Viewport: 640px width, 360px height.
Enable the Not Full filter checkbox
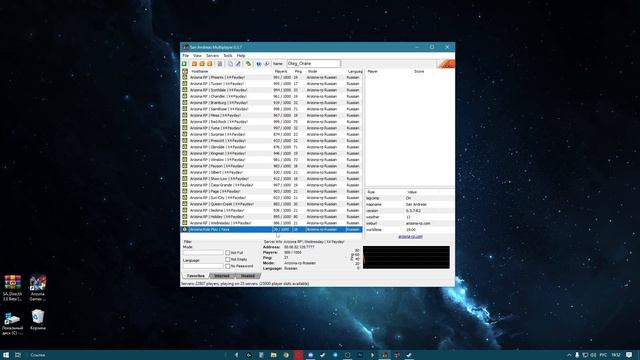pyautogui.click(x=228, y=253)
